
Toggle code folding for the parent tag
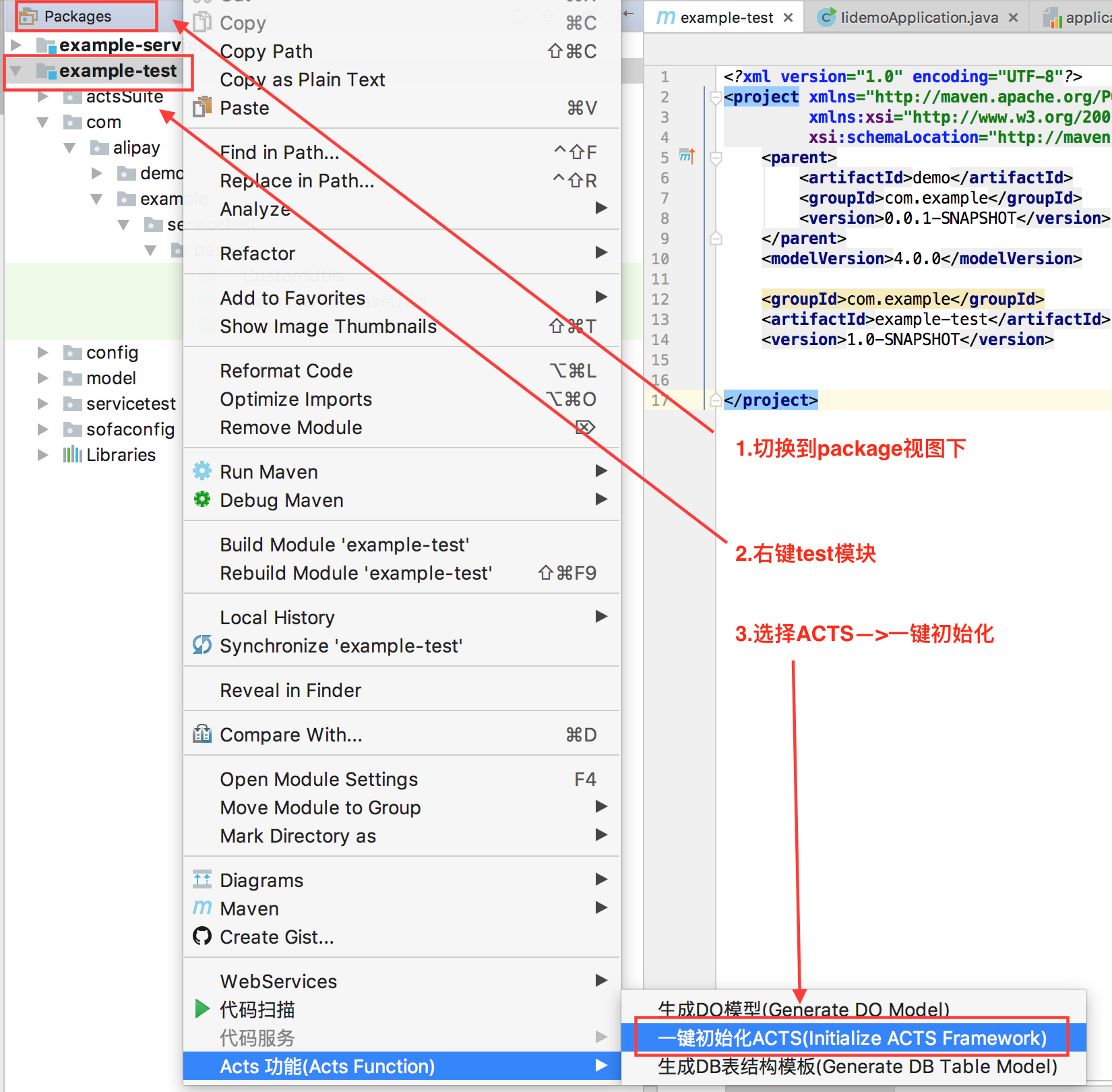(716, 158)
